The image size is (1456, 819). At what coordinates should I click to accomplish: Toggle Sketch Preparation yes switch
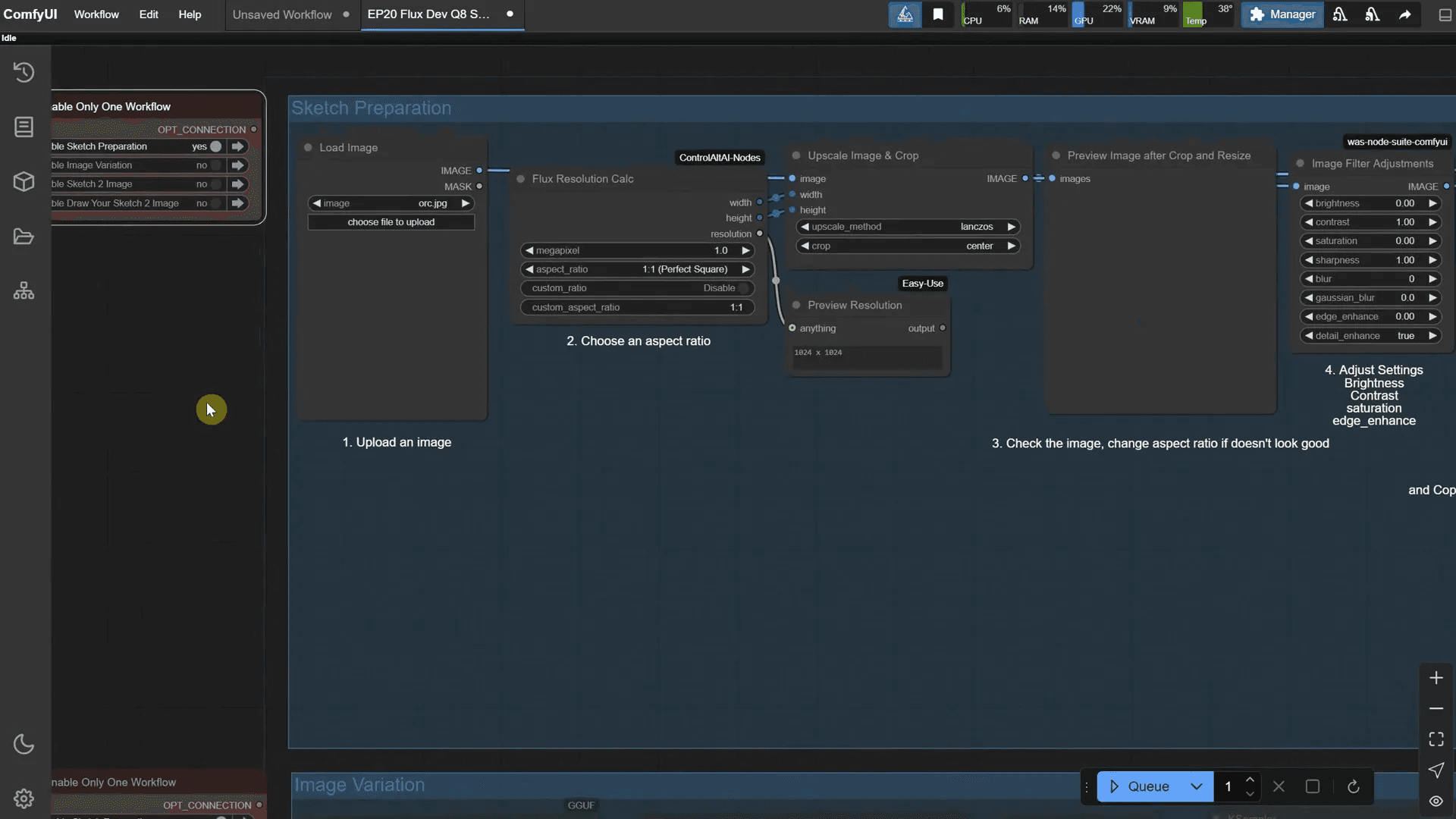(216, 146)
